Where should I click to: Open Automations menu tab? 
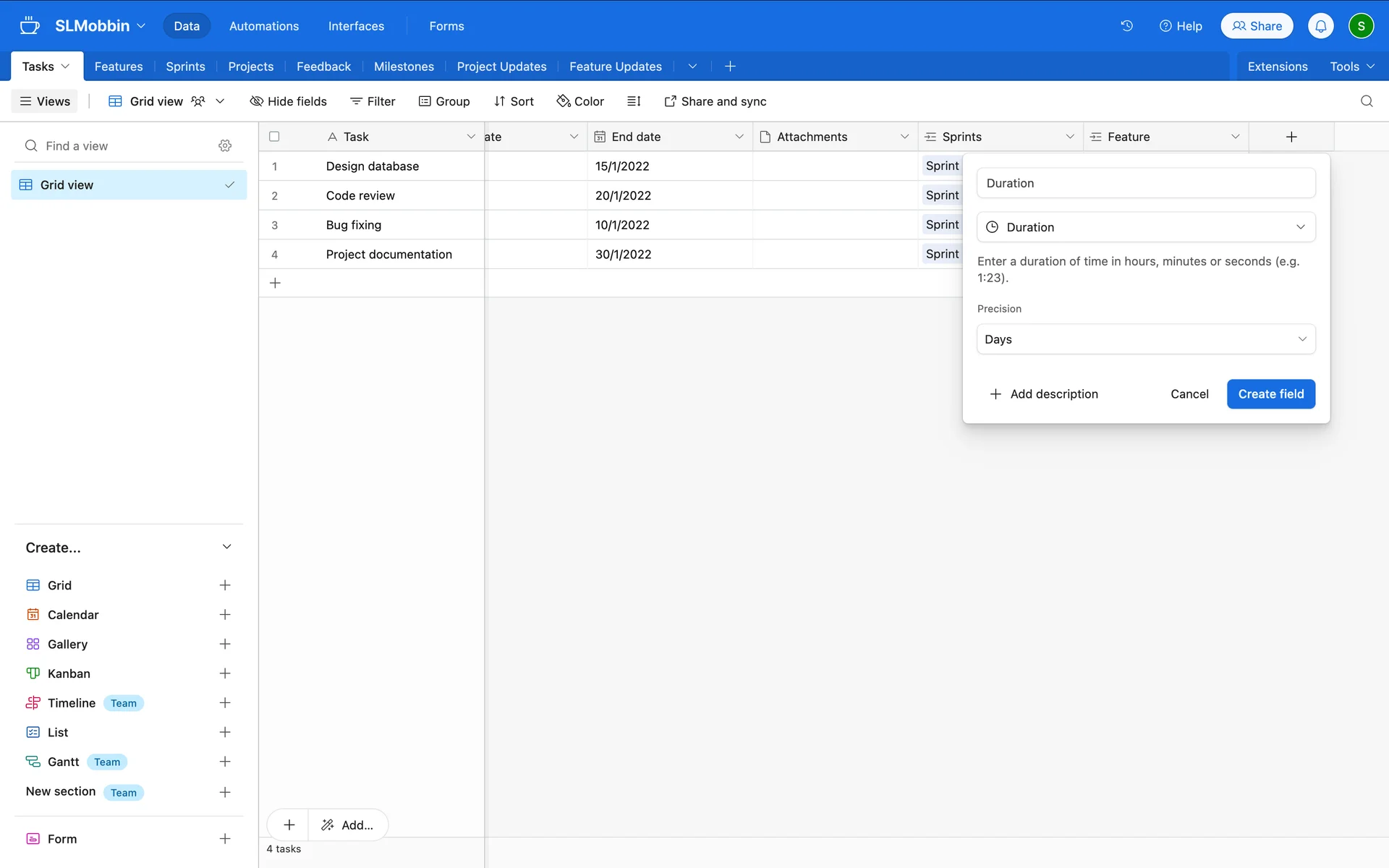click(263, 26)
